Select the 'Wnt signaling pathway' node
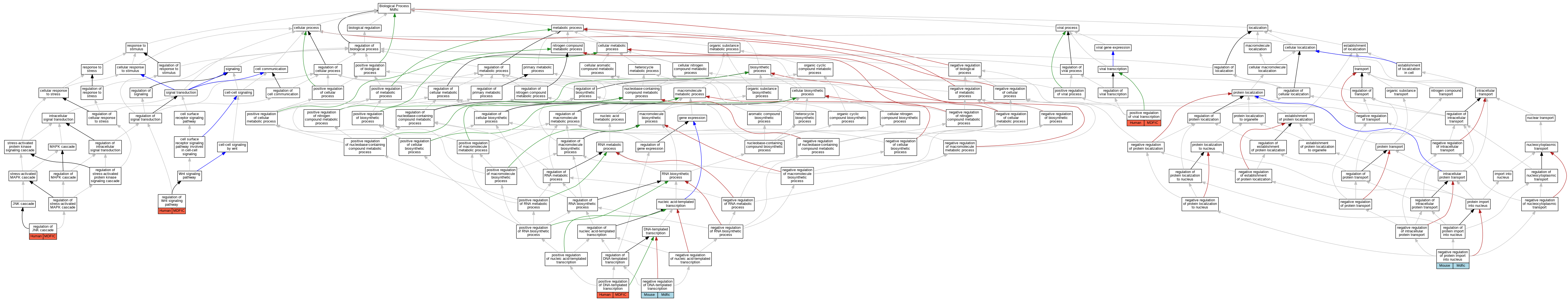 tap(189, 175)
